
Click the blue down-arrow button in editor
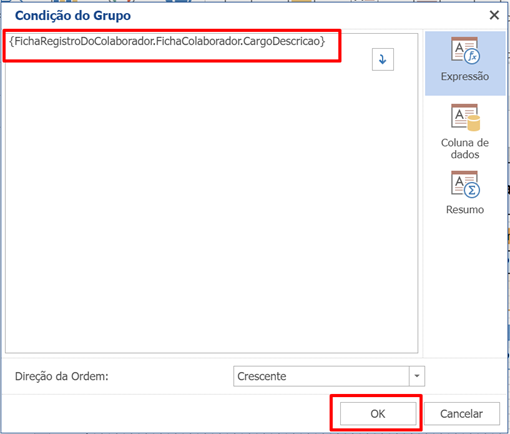click(x=383, y=59)
